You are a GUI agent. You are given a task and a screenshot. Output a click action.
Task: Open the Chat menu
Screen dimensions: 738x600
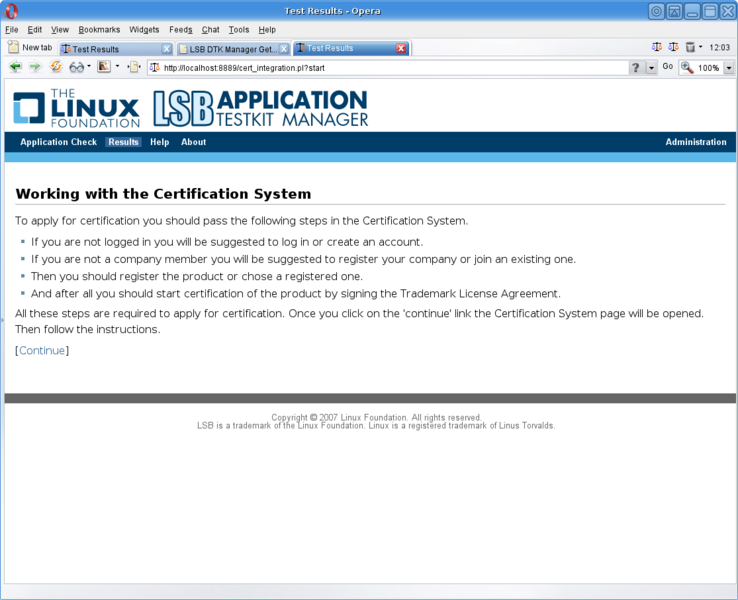click(x=210, y=30)
